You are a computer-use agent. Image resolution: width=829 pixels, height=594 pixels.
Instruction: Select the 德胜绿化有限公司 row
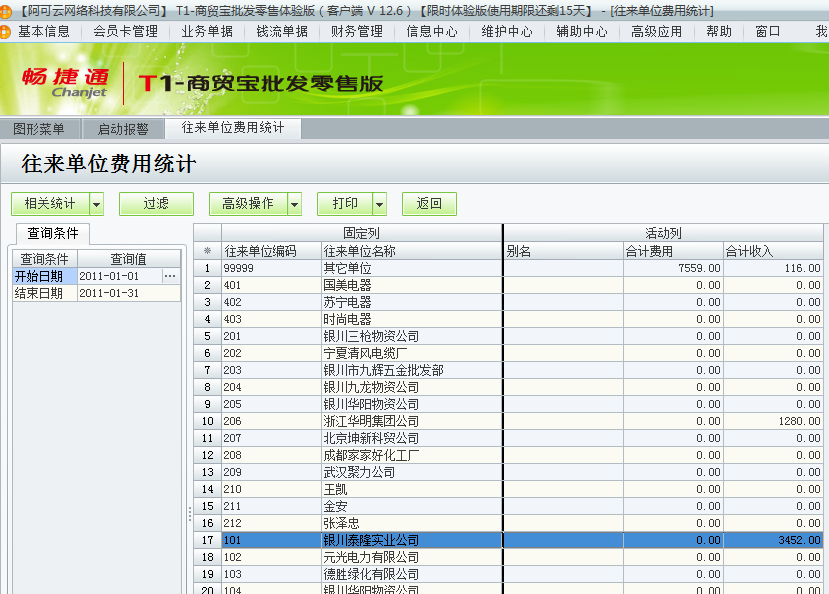pyautogui.click(x=509, y=574)
